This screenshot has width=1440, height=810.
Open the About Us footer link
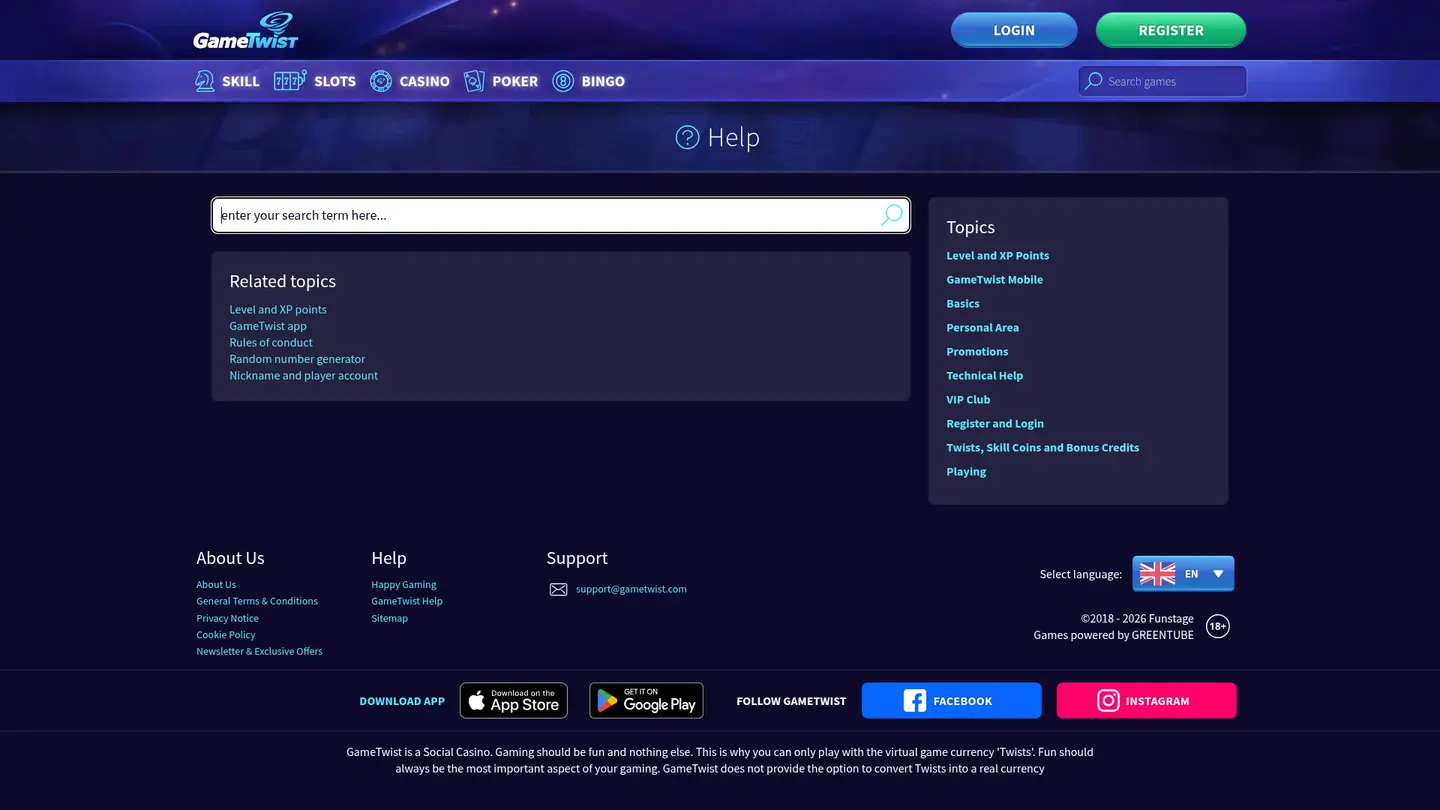tap(216, 585)
